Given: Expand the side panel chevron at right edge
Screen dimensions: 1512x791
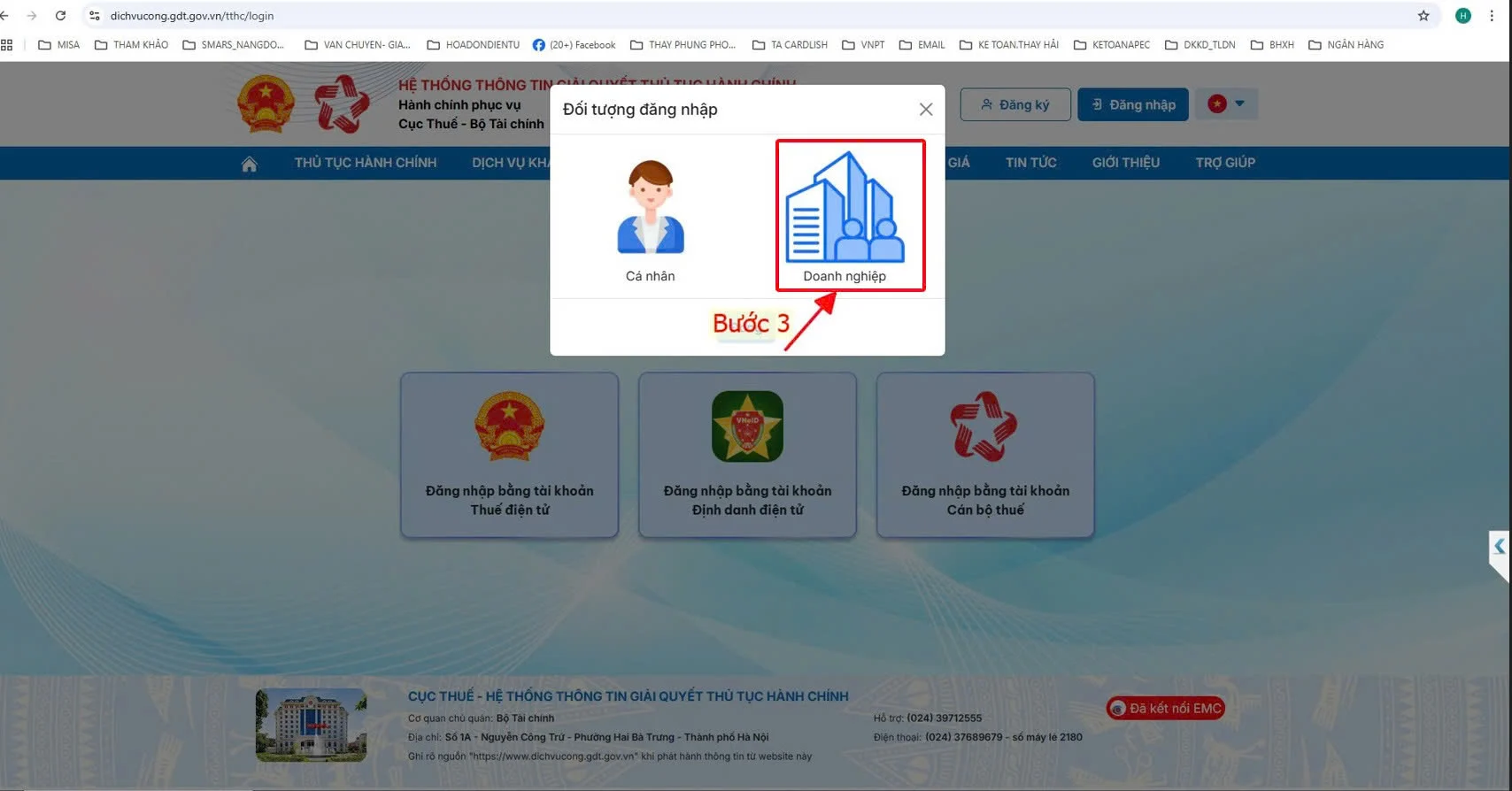Looking at the screenshot, I should pyautogui.click(x=1500, y=547).
